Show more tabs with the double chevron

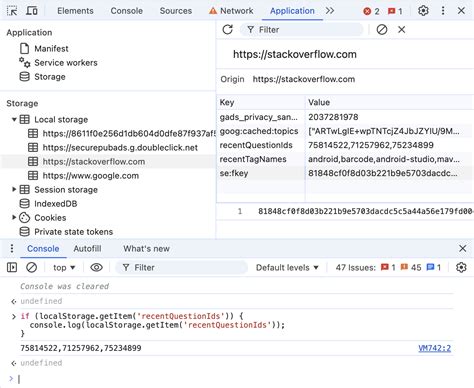click(x=330, y=11)
